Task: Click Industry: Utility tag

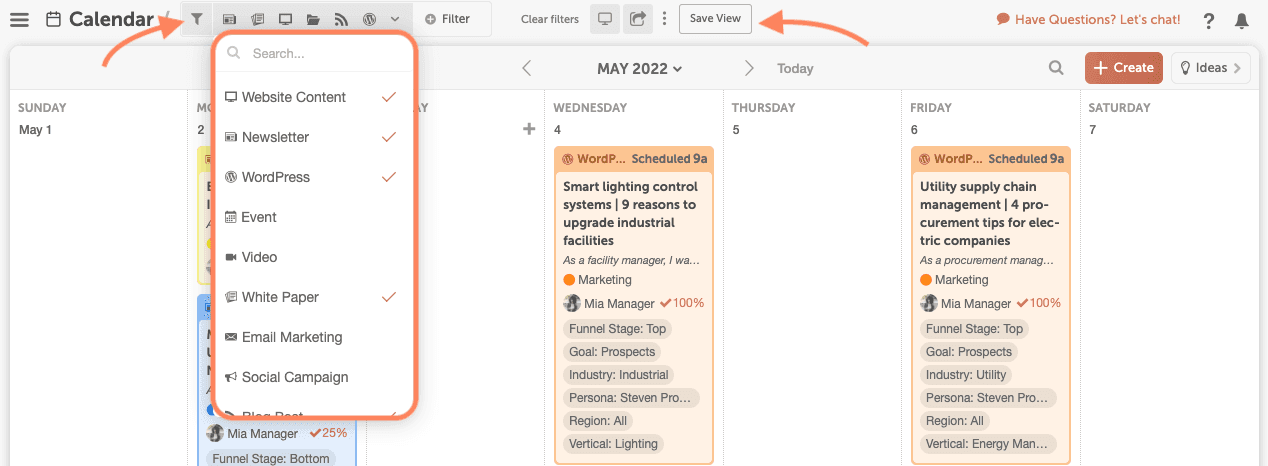Action: point(966,375)
